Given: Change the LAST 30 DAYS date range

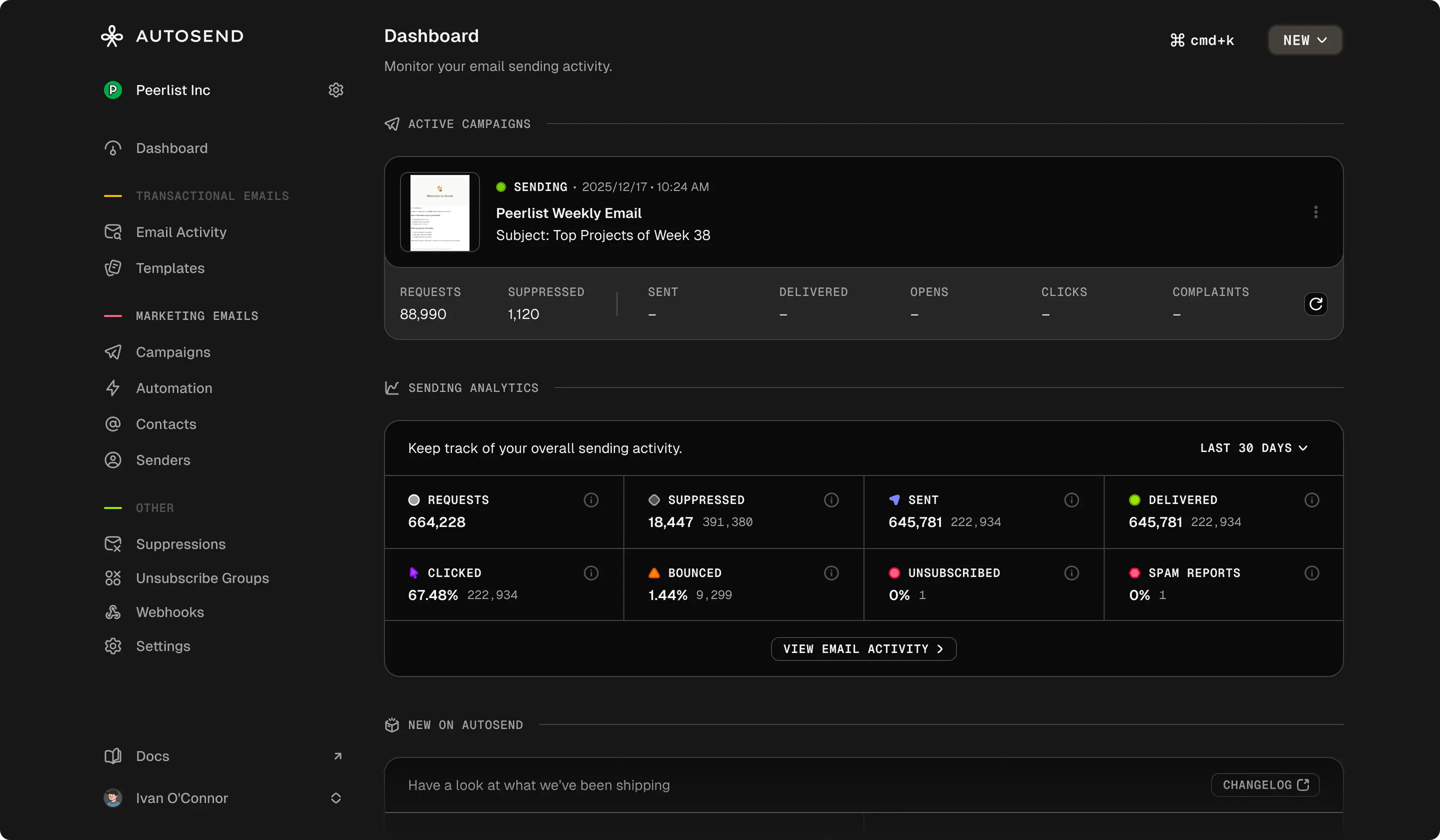Looking at the screenshot, I should tap(1253, 448).
